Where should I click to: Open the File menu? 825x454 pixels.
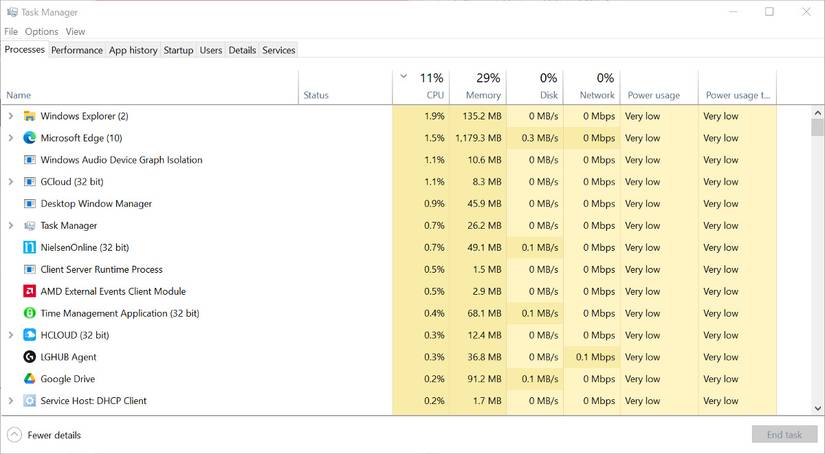click(x=11, y=32)
